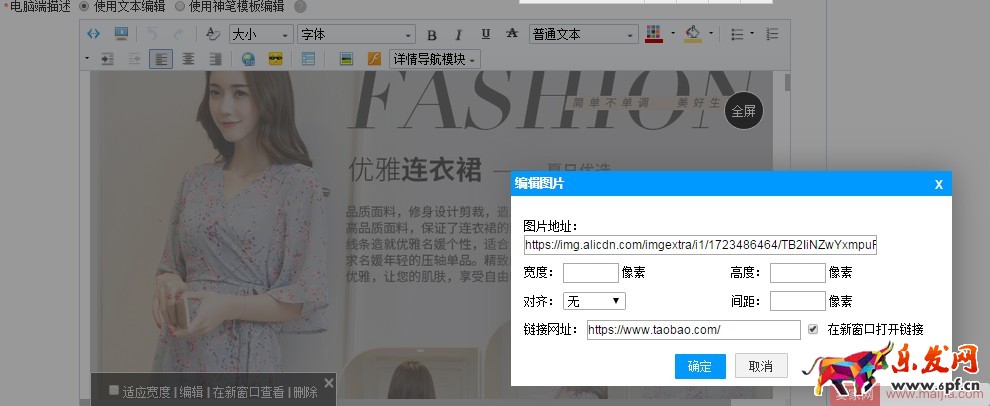Open the 详情导航模块 menu

(x=434, y=59)
